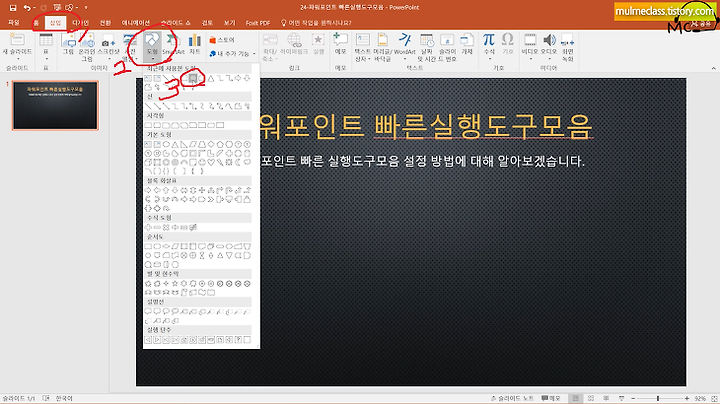Viewport: 720px width, 404px height.
Task: Select the first straight line shape
Action: click(x=148, y=107)
